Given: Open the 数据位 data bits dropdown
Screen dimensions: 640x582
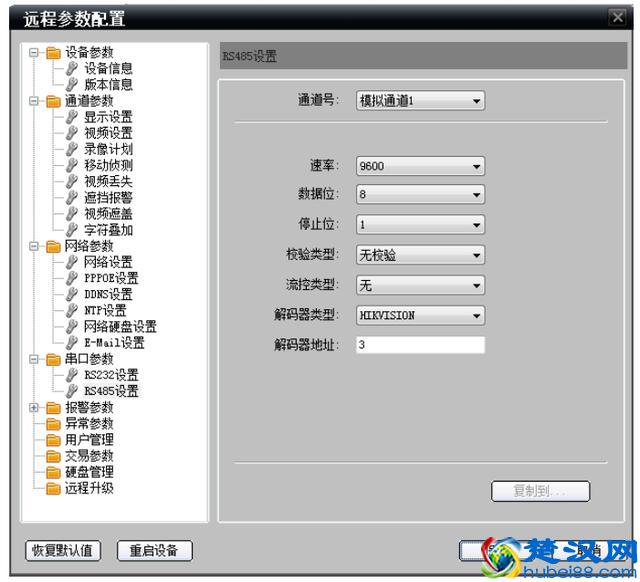Looking at the screenshot, I should pyautogui.click(x=420, y=195).
